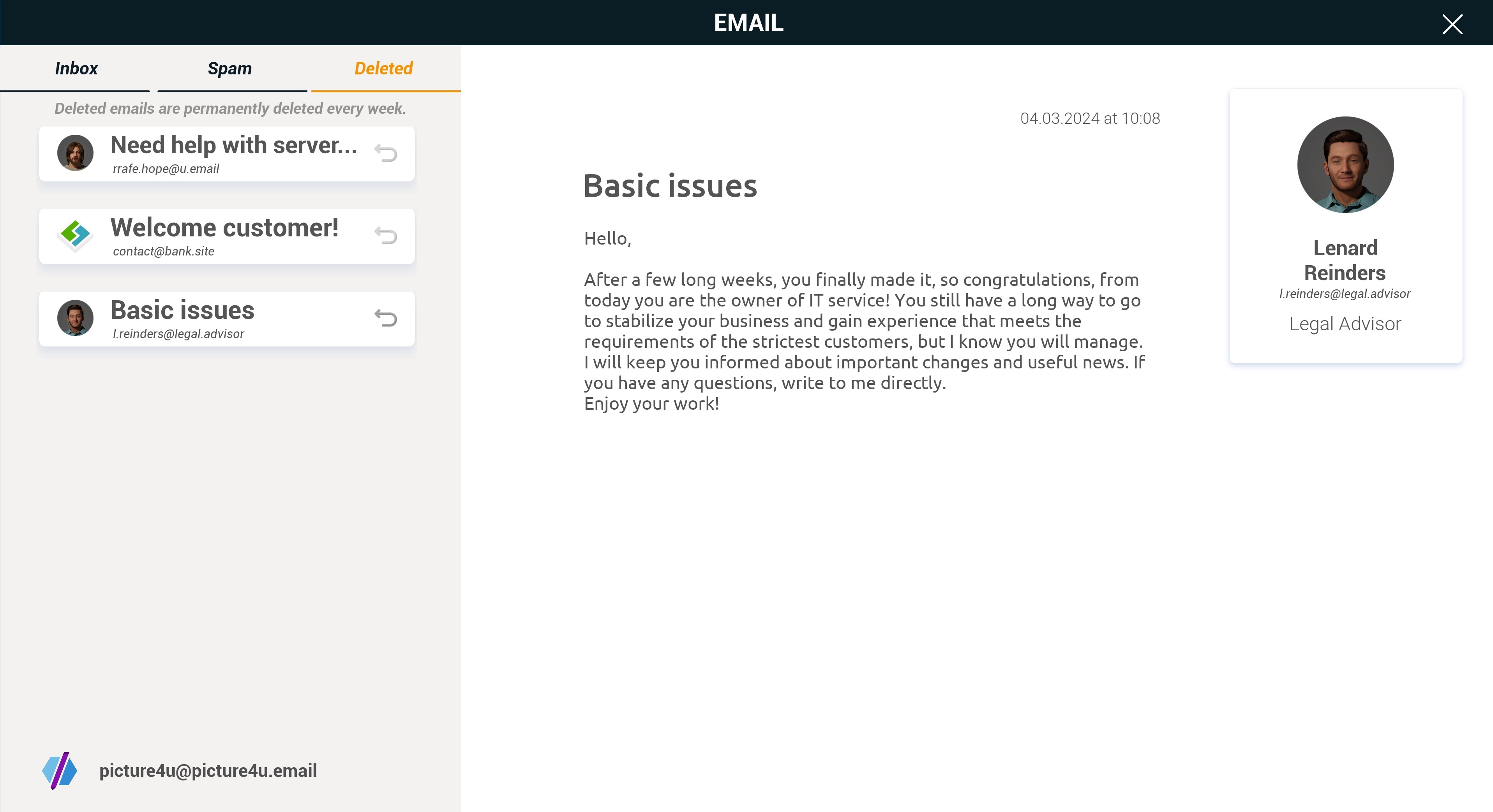Click the email timestamp 04.03.2024
Screen dimensions: 1493x812
click(1090, 118)
